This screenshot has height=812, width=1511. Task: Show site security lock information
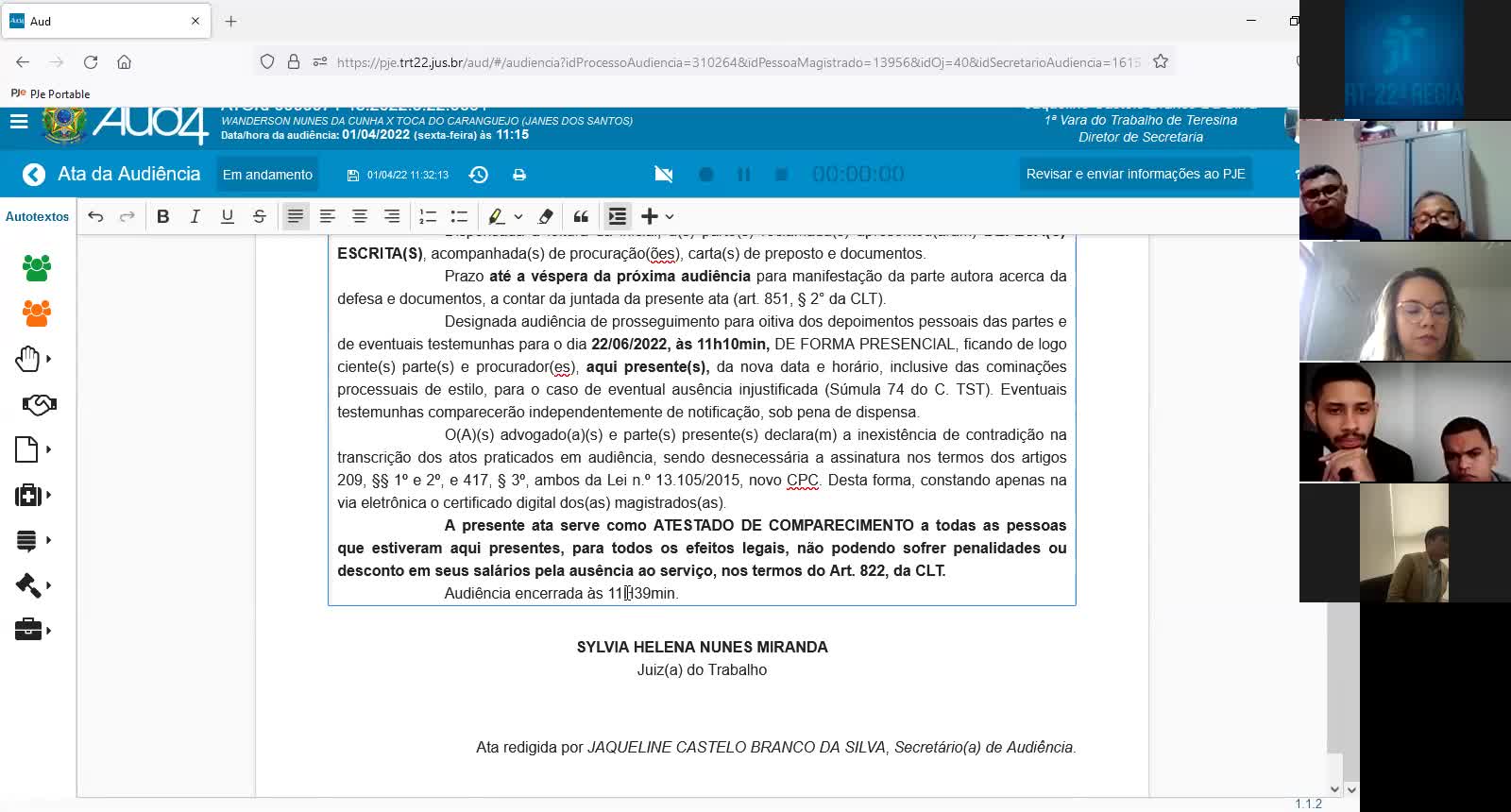(x=294, y=61)
